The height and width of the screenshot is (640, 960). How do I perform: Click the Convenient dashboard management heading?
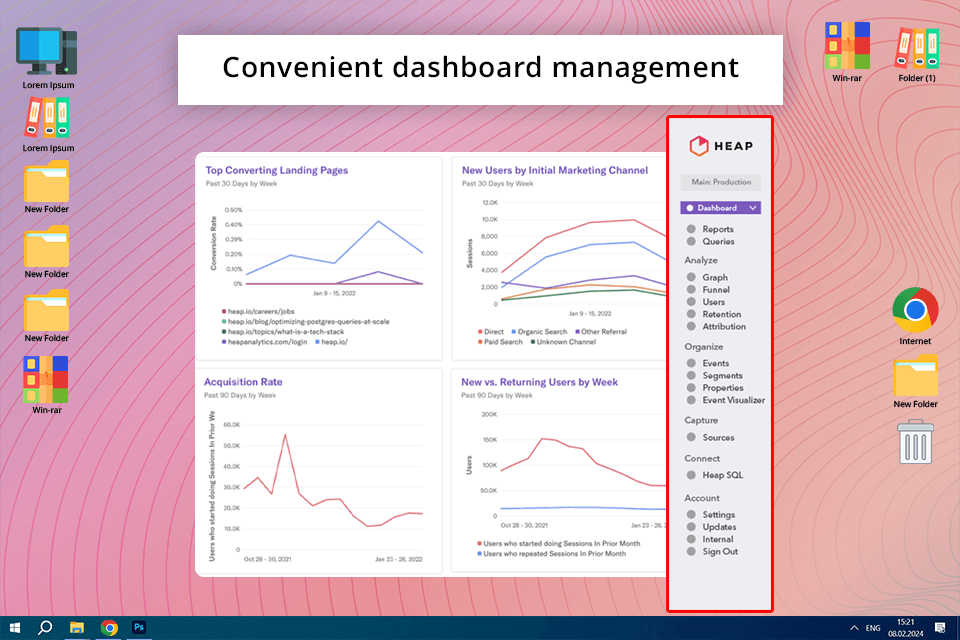[481, 67]
